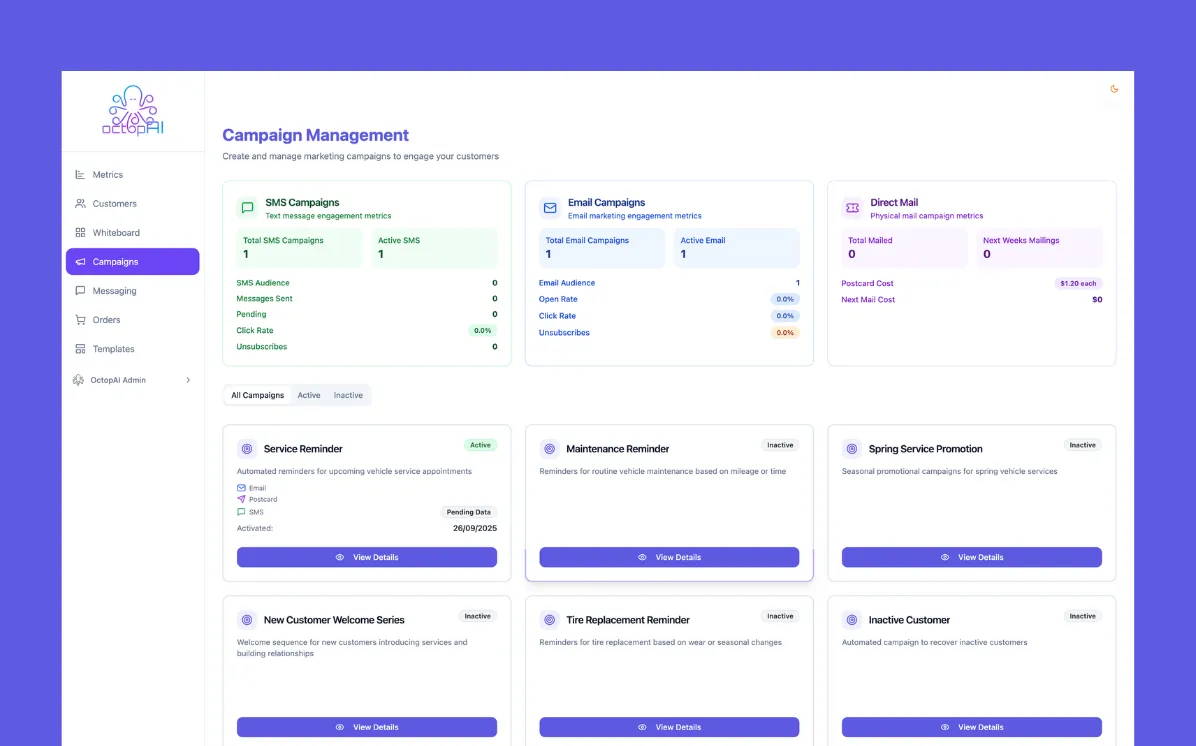Image resolution: width=1196 pixels, height=746 pixels.
Task: Select the Campaigns megaphone icon
Action: [x=80, y=261]
